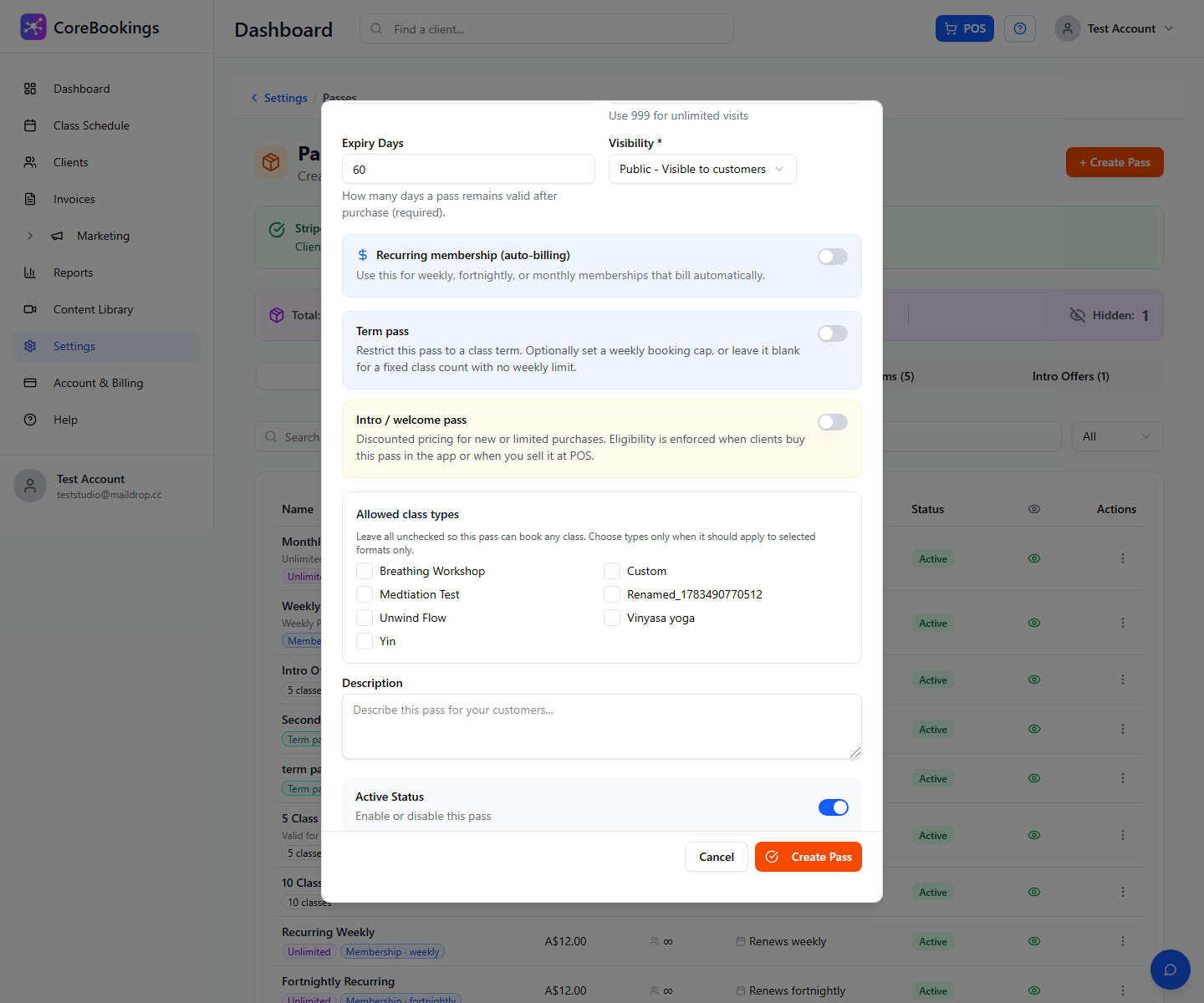Switch to the Intro Offers (1) tab
Viewport: 1204px width, 1003px height.
[1070, 376]
